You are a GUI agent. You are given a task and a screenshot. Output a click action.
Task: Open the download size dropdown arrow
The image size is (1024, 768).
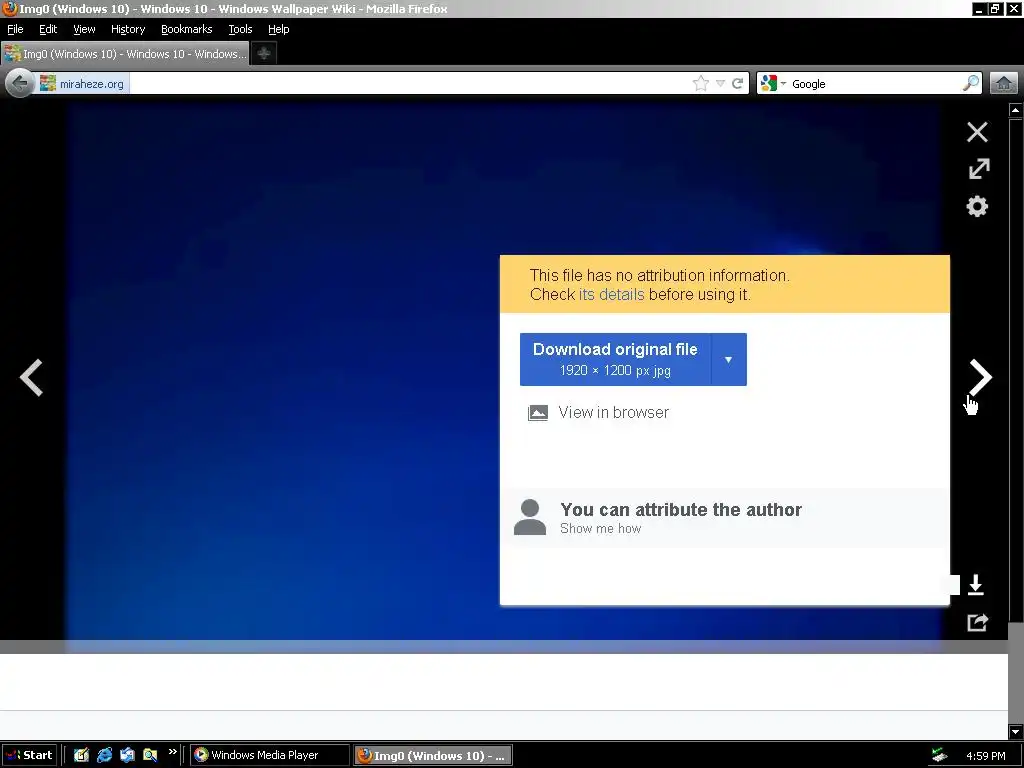[729, 359]
